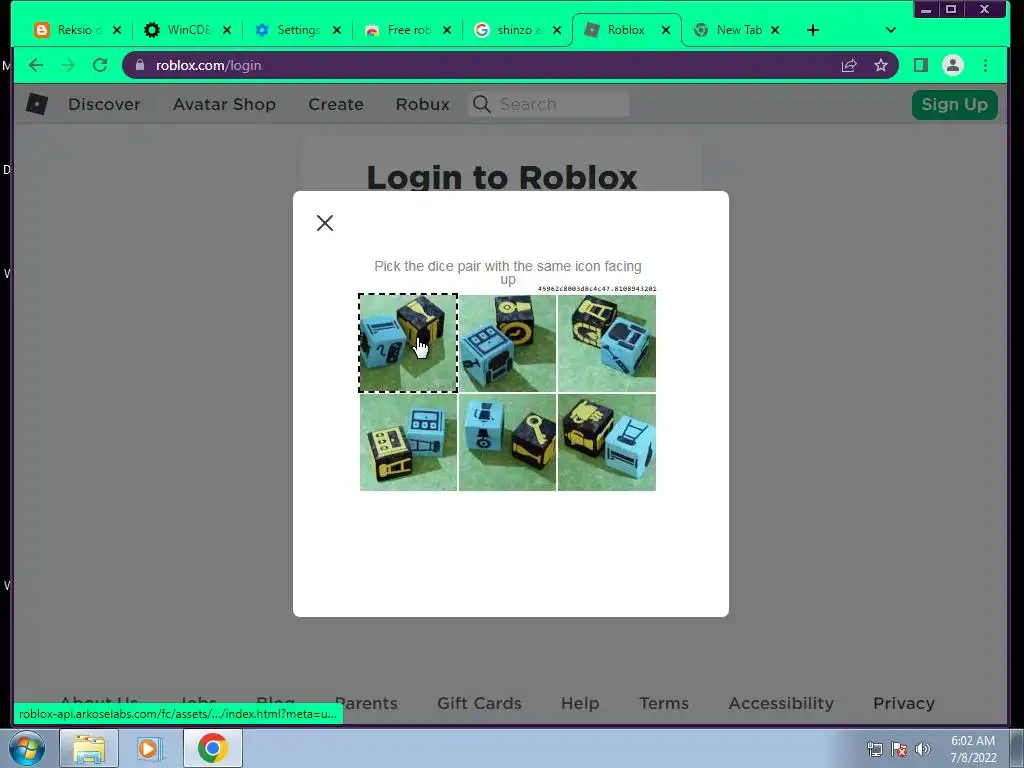1024x768 pixels.
Task: Open the Privacy footer link
Action: (904, 703)
